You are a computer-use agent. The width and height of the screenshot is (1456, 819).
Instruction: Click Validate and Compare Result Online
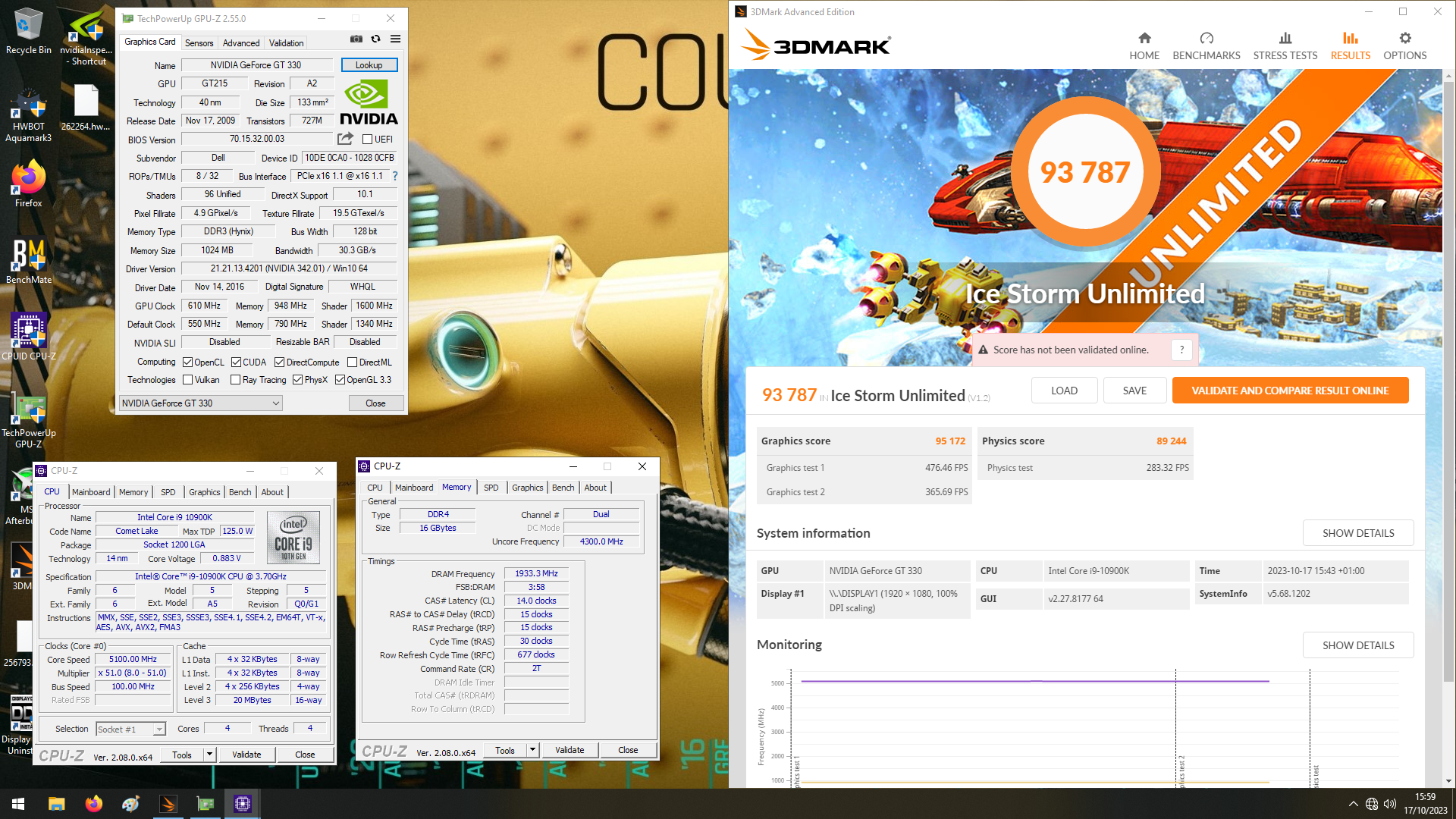[x=1290, y=391]
